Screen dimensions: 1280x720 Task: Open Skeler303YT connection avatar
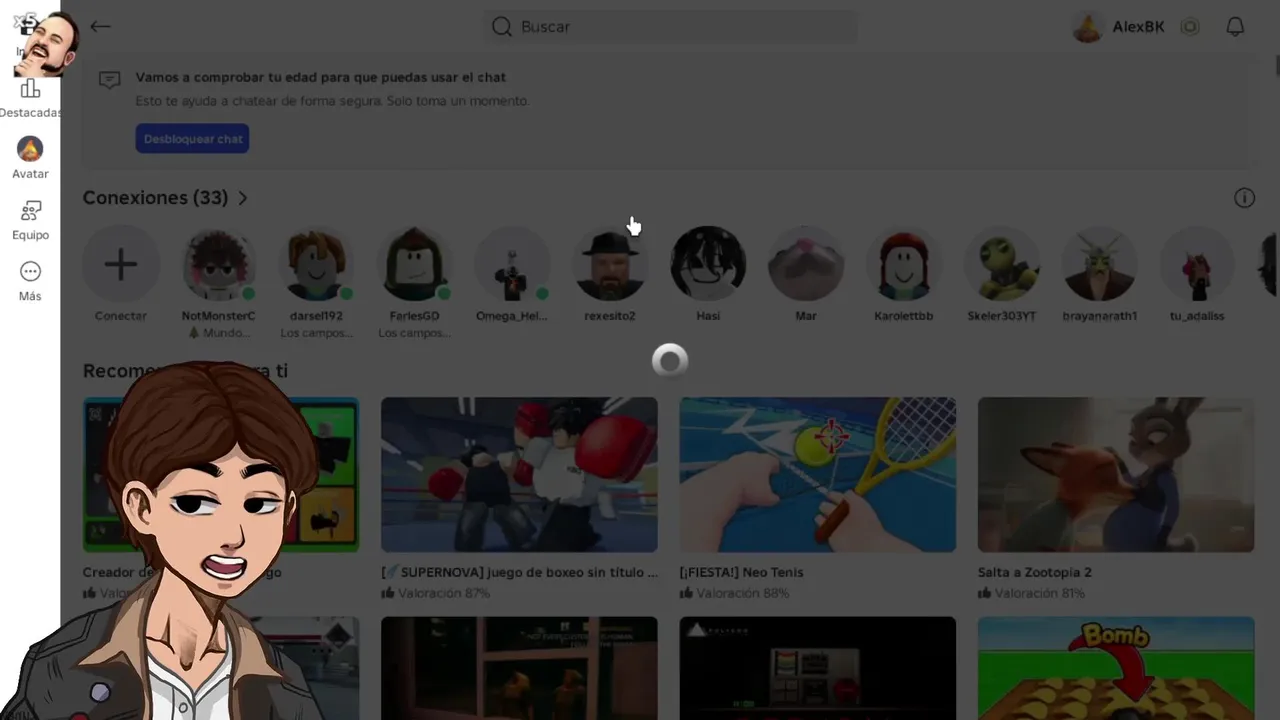click(x=1002, y=264)
